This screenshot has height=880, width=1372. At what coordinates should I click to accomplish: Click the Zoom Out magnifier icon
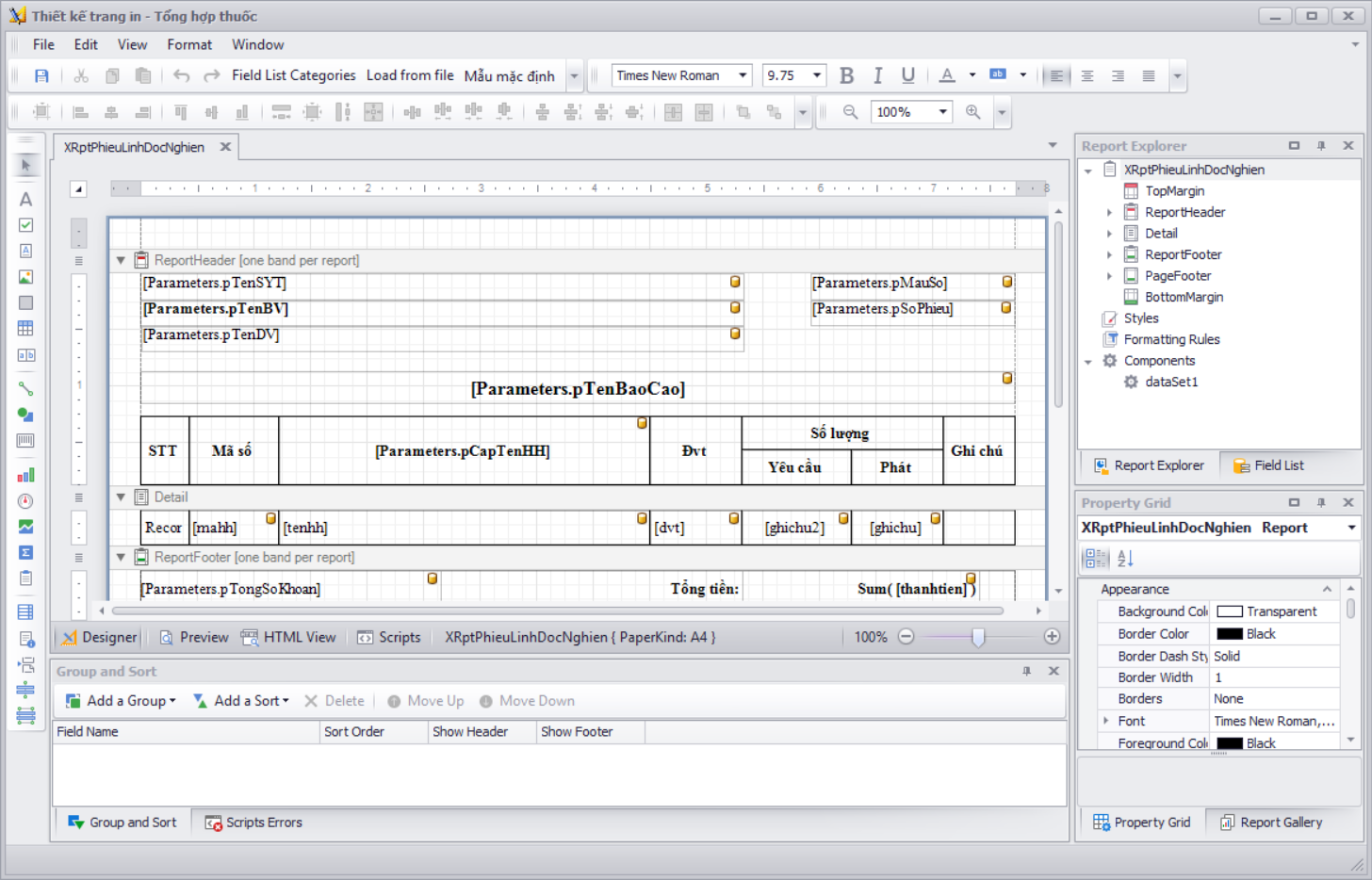coord(850,111)
